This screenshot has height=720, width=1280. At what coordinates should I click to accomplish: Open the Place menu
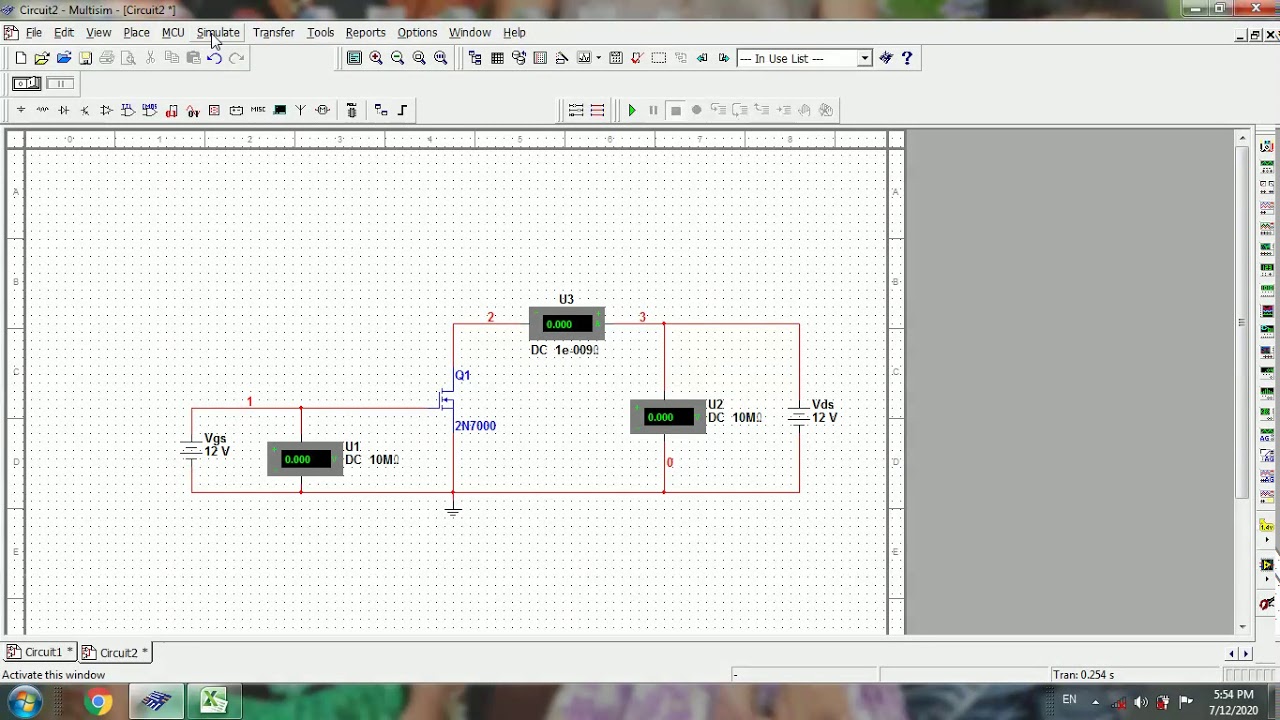tap(136, 33)
